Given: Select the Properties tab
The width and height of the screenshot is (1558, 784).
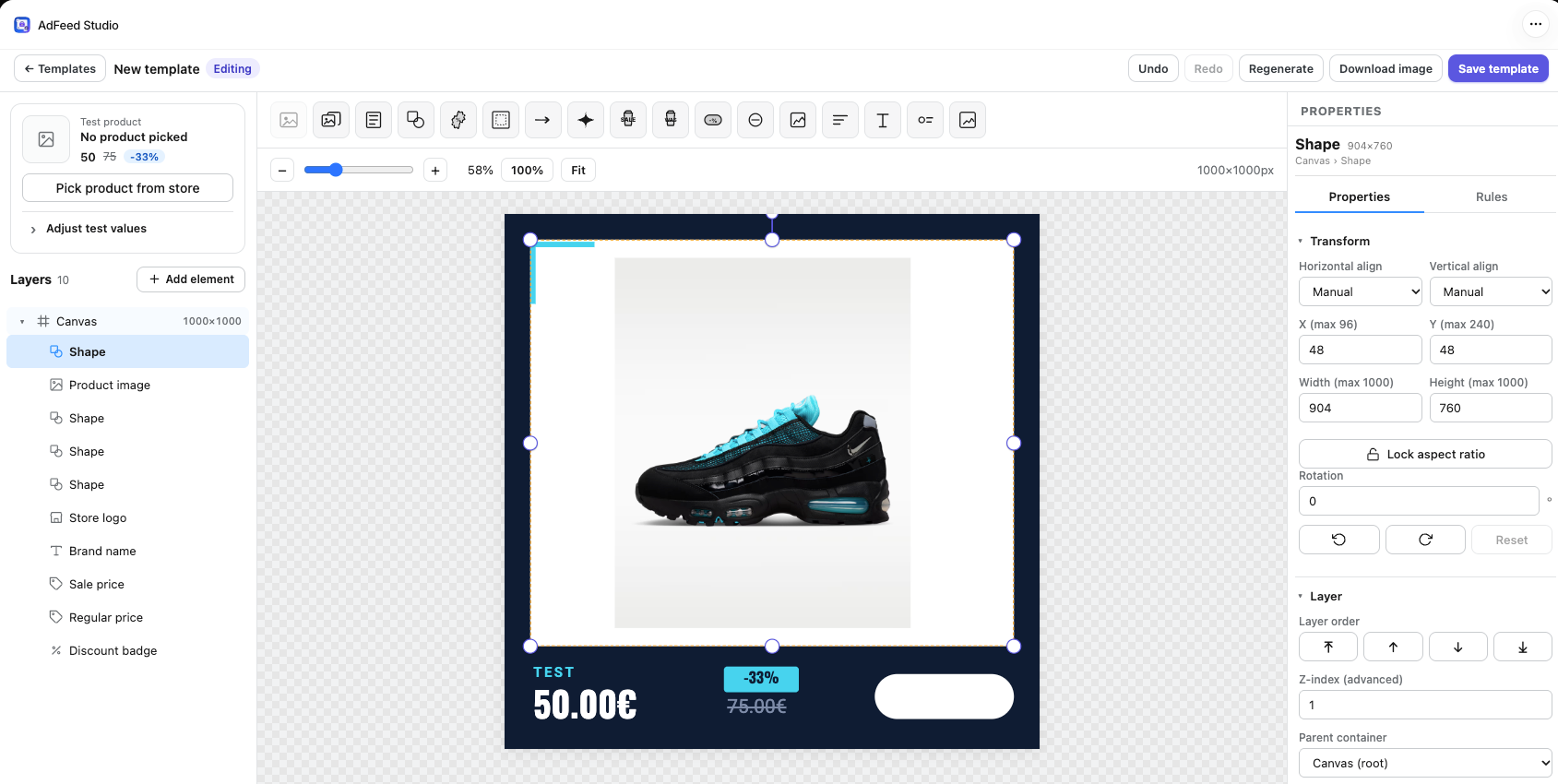Looking at the screenshot, I should pos(1359,196).
